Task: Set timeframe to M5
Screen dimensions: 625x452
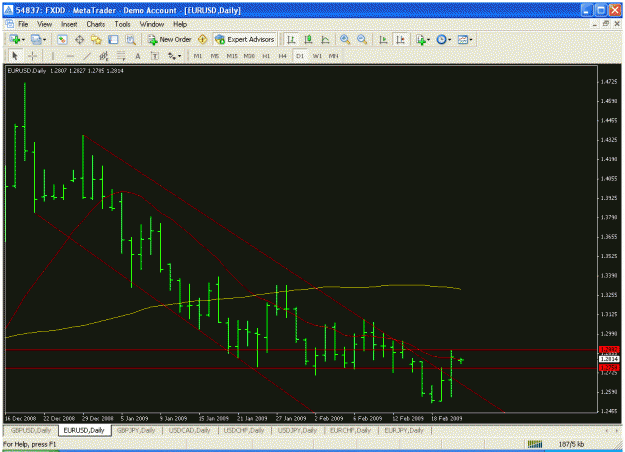Action: click(x=215, y=56)
